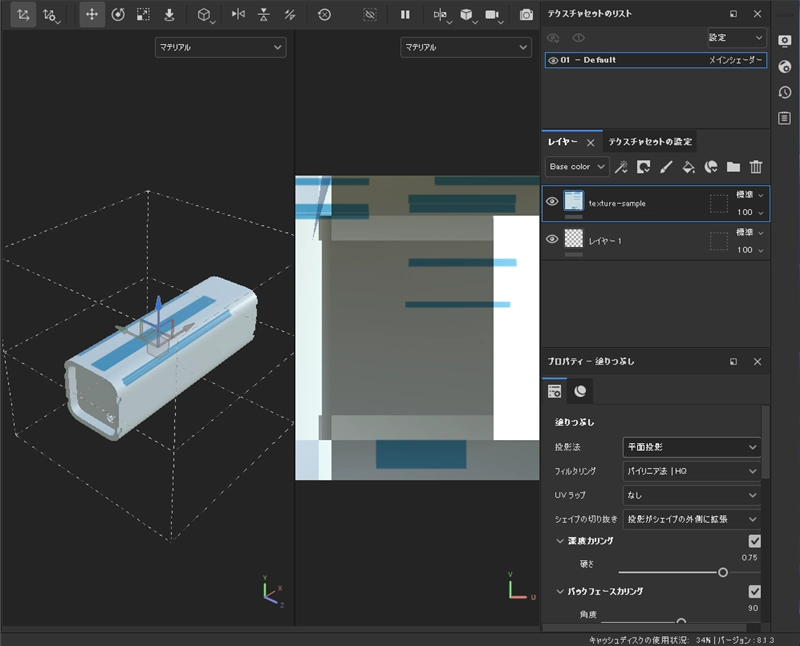Click the reset transform circular X icon
The width and height of the screenshot is (800, 646).
click(x=324, y=15)
